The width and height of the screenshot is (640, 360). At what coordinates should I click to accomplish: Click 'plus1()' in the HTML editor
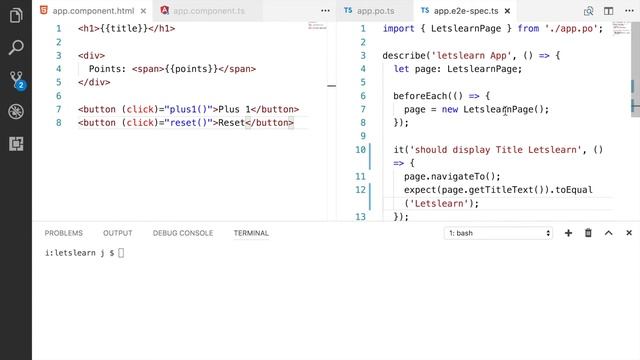click(188, 109)
